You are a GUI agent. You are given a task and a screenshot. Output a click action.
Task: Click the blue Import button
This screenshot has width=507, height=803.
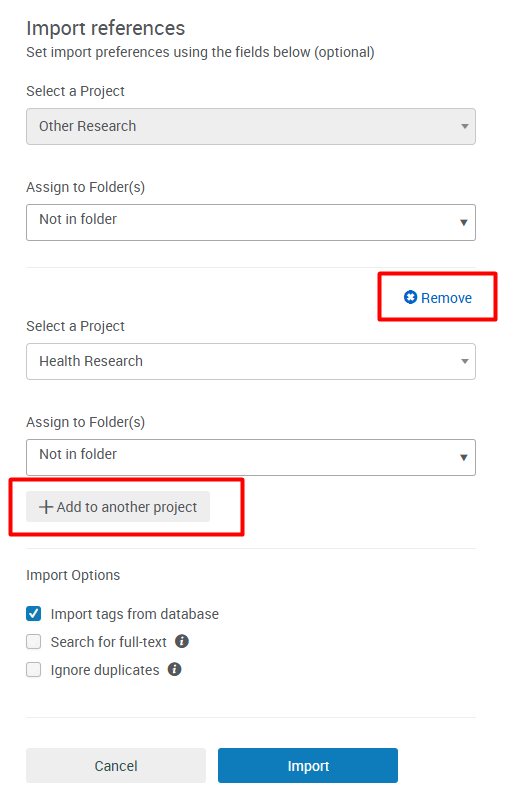(x=308, y=766)
